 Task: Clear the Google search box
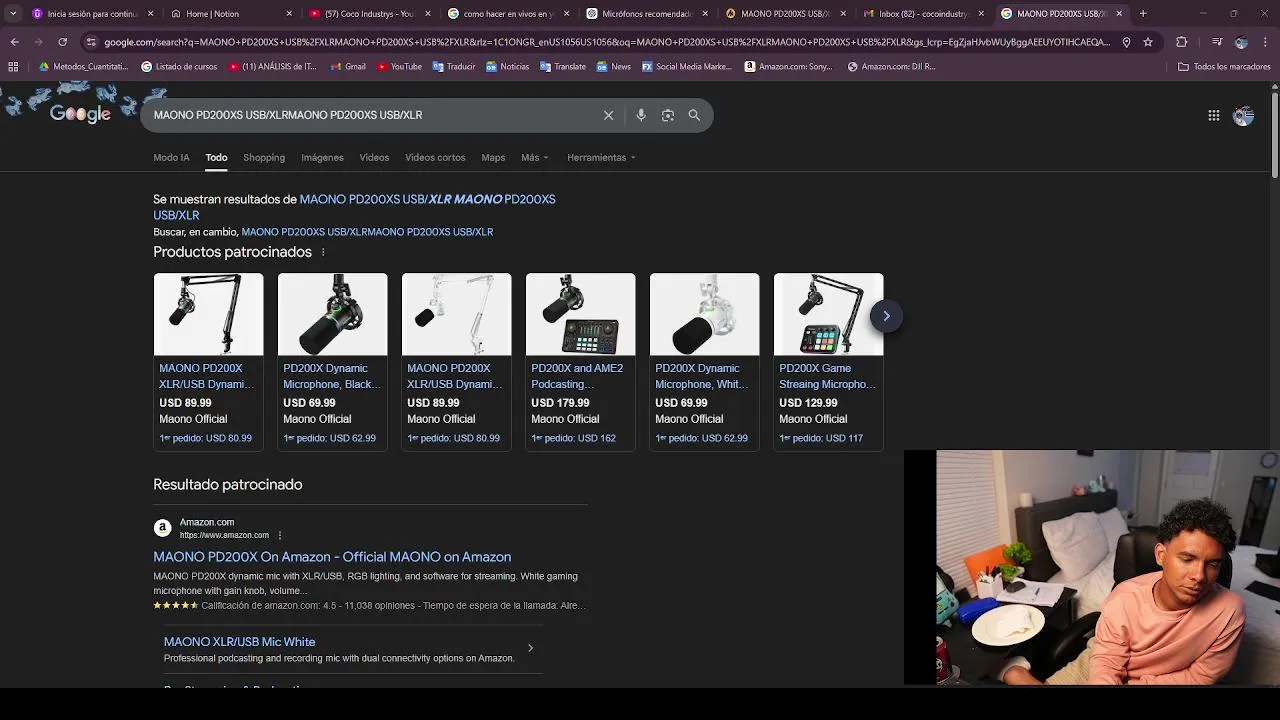click(x=608, y=115)
